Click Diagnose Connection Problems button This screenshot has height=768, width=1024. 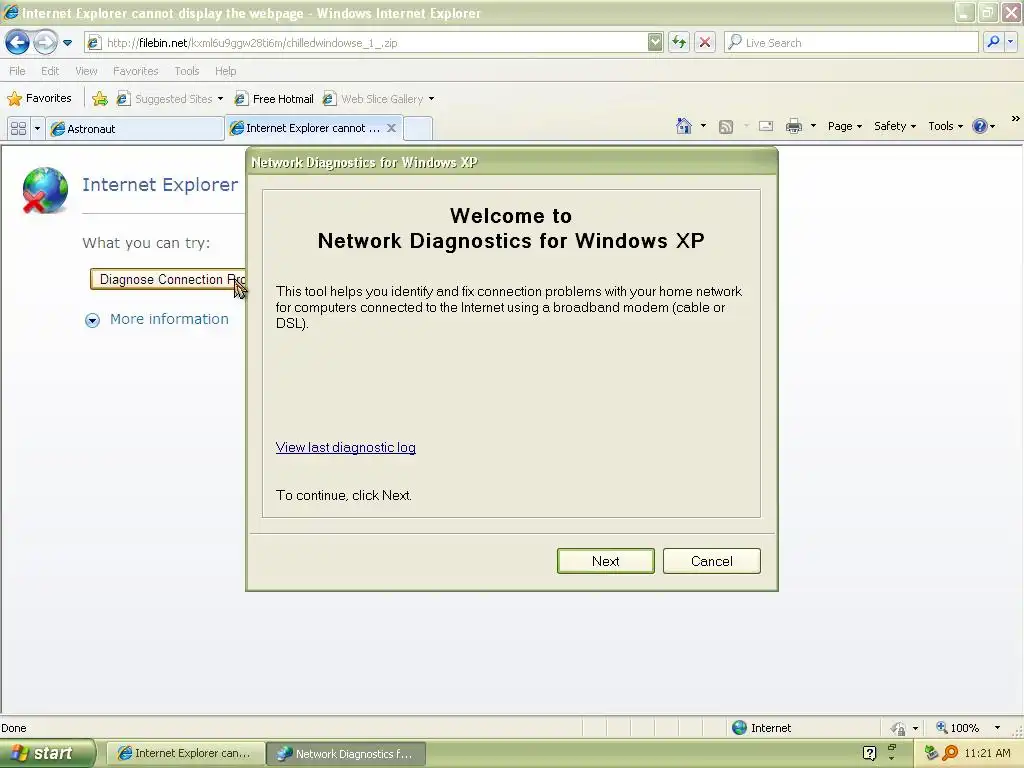(x=168, y=280)
